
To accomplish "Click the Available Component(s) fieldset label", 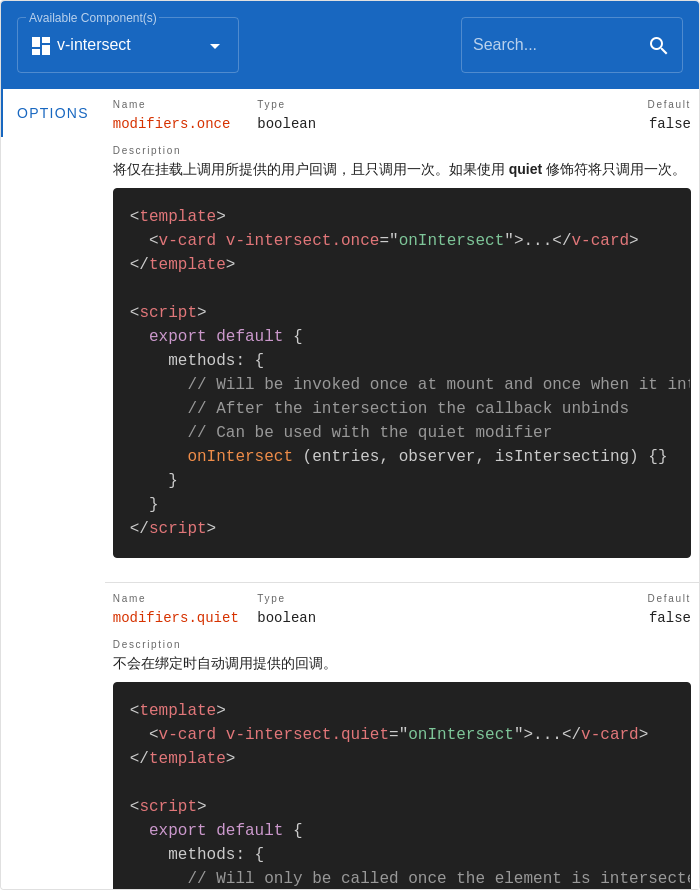I will point(92,18).
